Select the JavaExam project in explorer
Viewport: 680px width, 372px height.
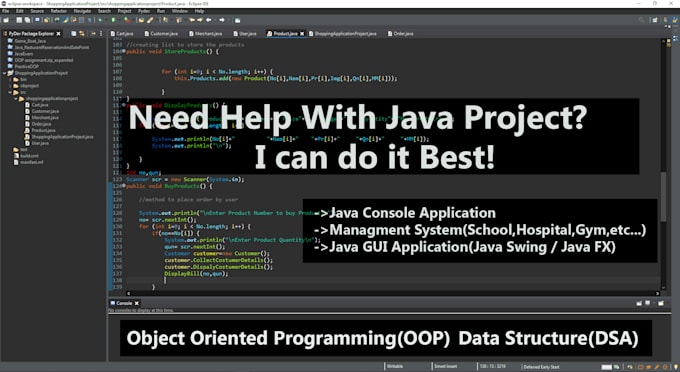click(x=20, y=54)
